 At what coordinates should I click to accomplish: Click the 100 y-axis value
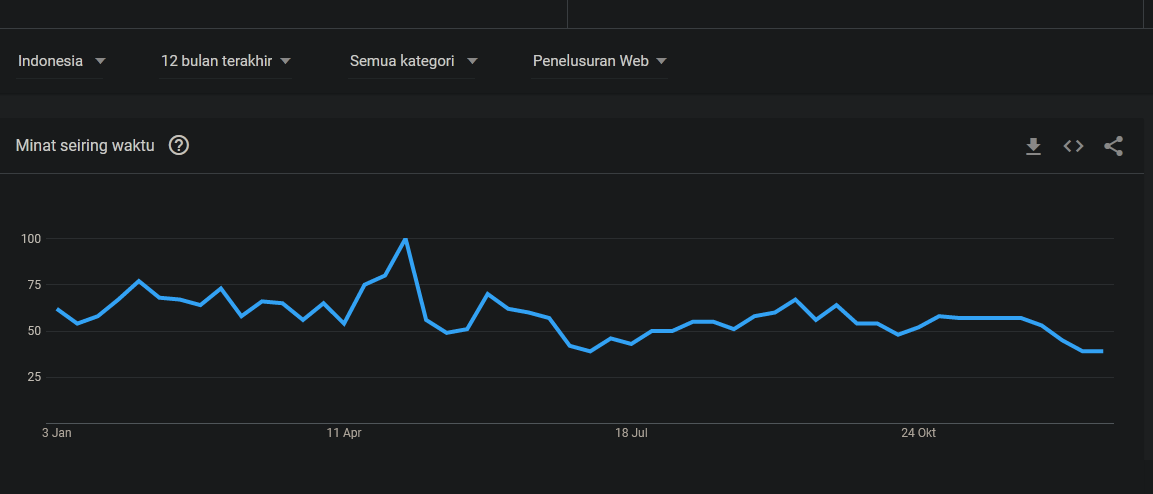[x=32, y=238]
